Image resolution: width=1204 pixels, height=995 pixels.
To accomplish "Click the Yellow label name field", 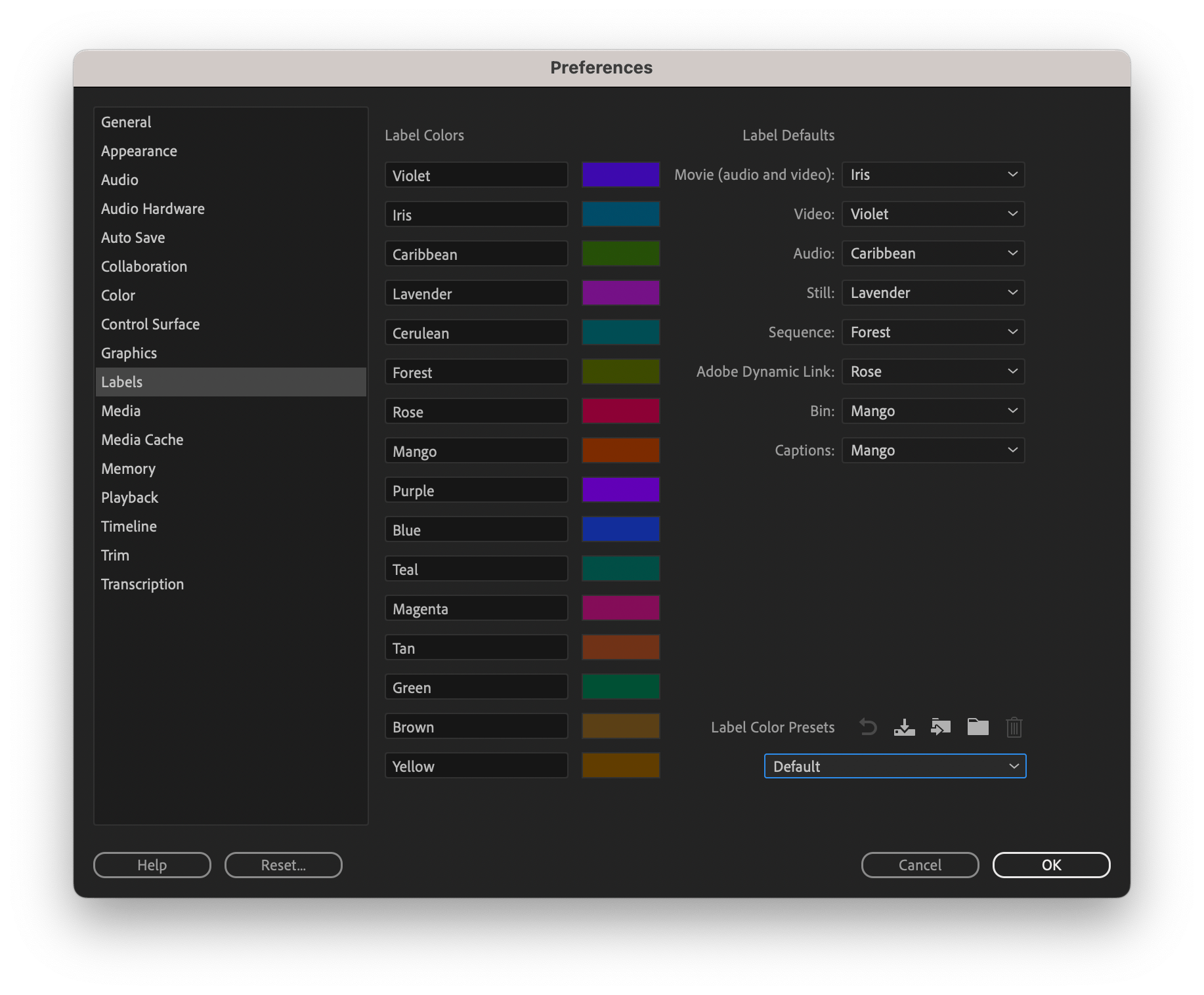I will (x=476, y=765).
